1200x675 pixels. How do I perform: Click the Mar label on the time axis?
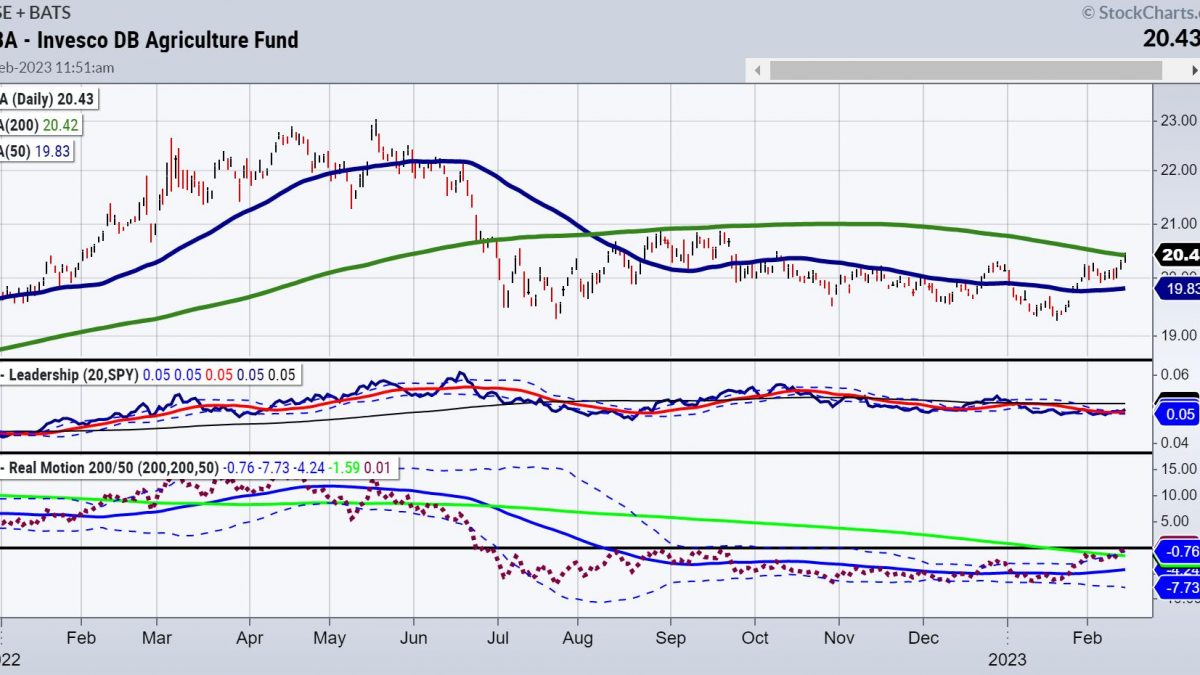pos(156,637)
